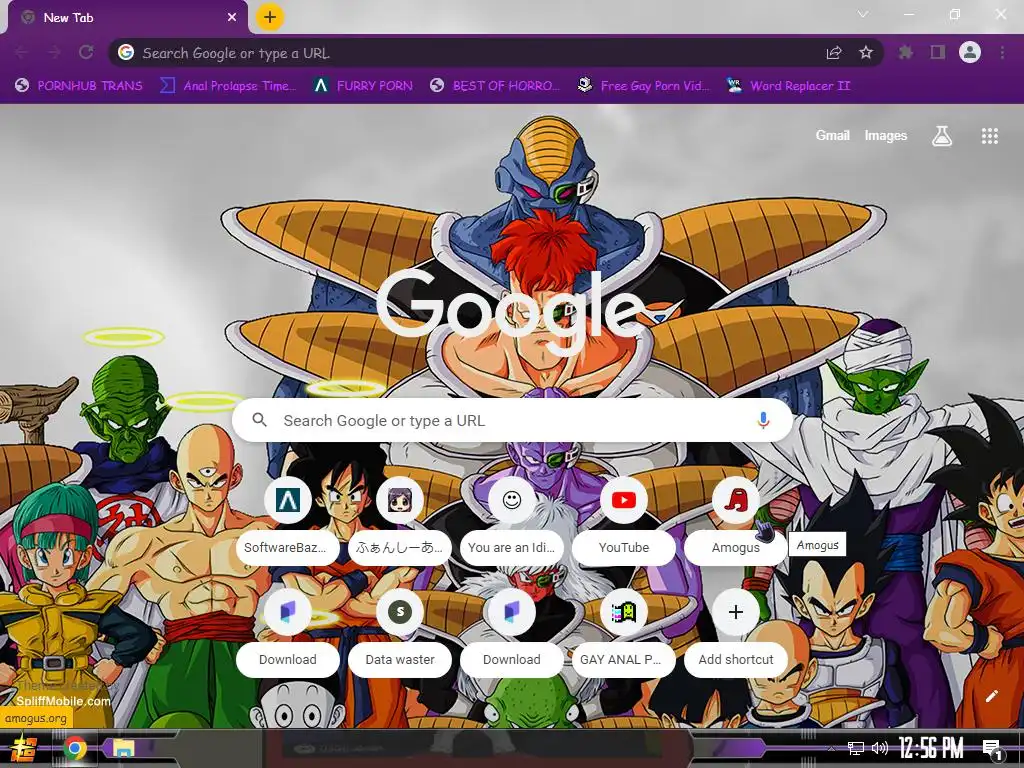1024x768 pixels.
Task: Open the You are an Idi... shortcut
Action: tap(512, 519)
